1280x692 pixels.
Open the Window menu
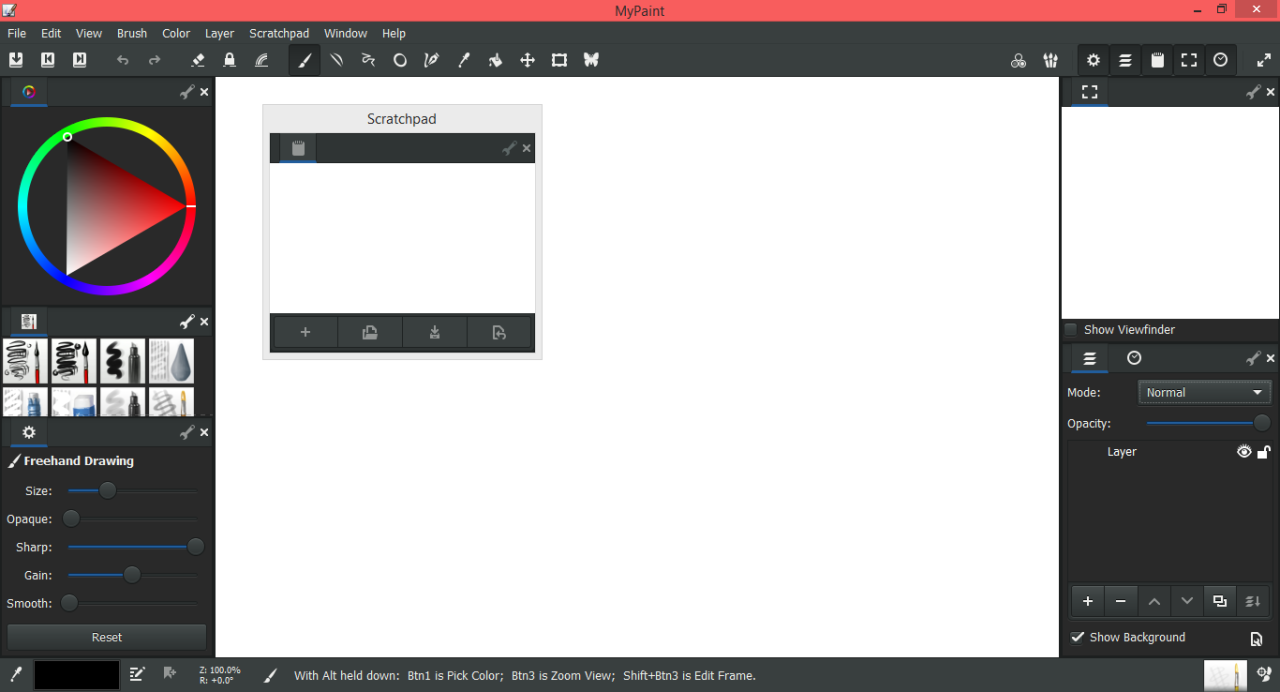tap(346, 33)
